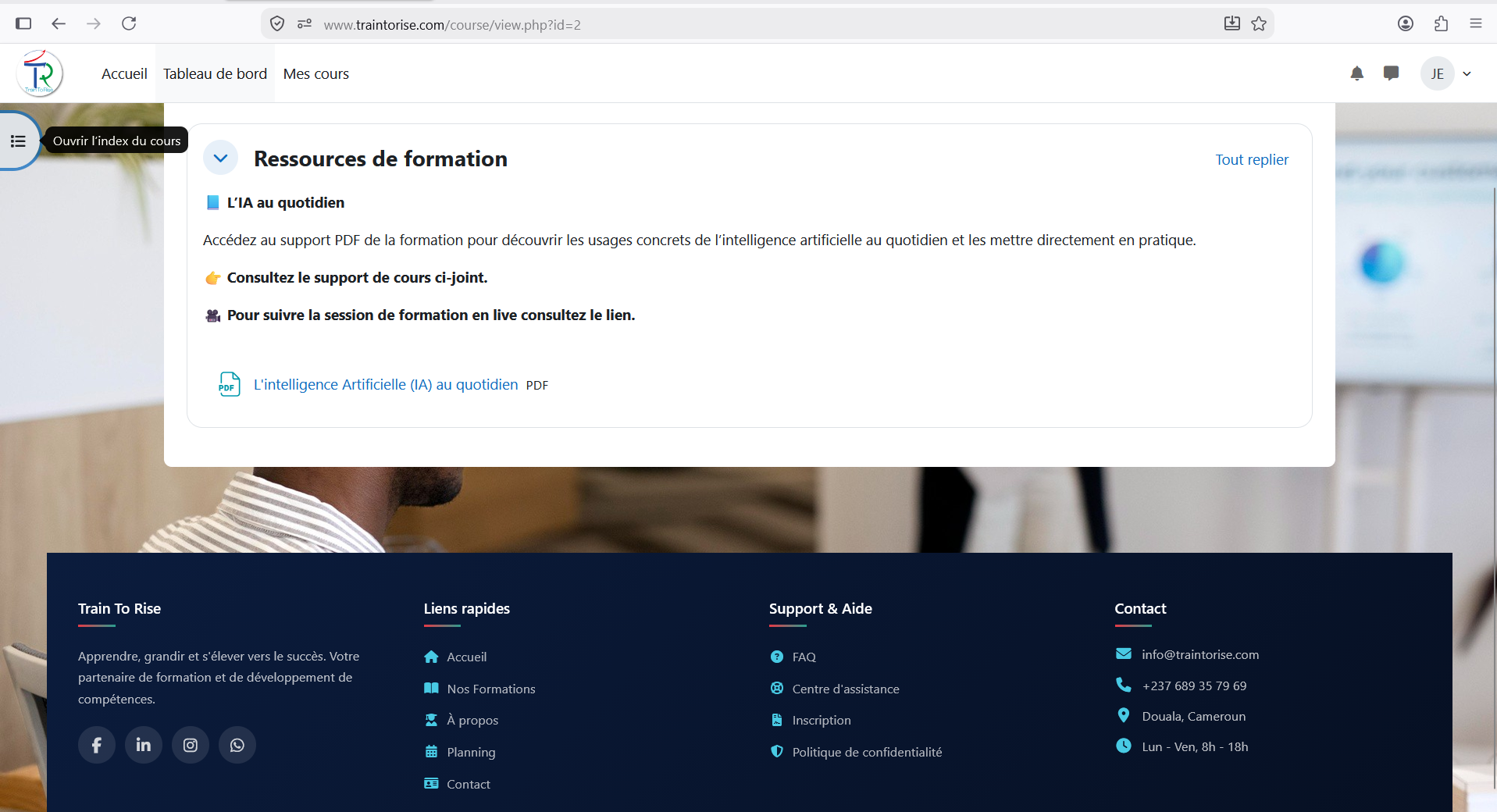Open the browser hamburger menu
This screenshot has width=1497, height=812.
pyautogui.click(x=1476, y=23)
